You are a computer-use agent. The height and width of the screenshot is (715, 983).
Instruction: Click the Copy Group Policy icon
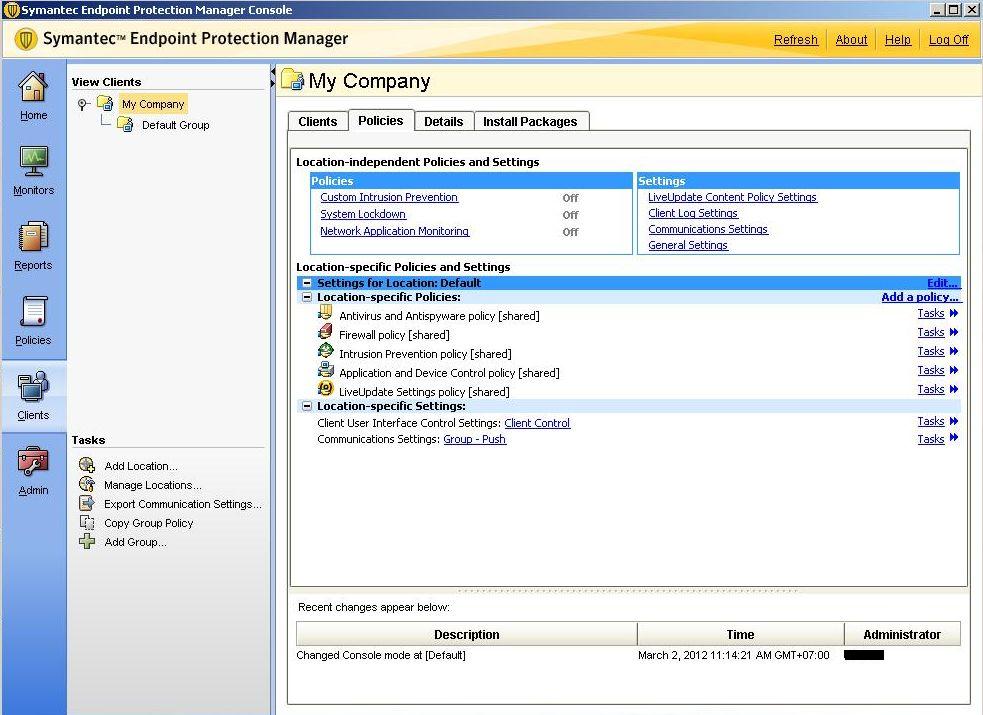pos(87,522)
